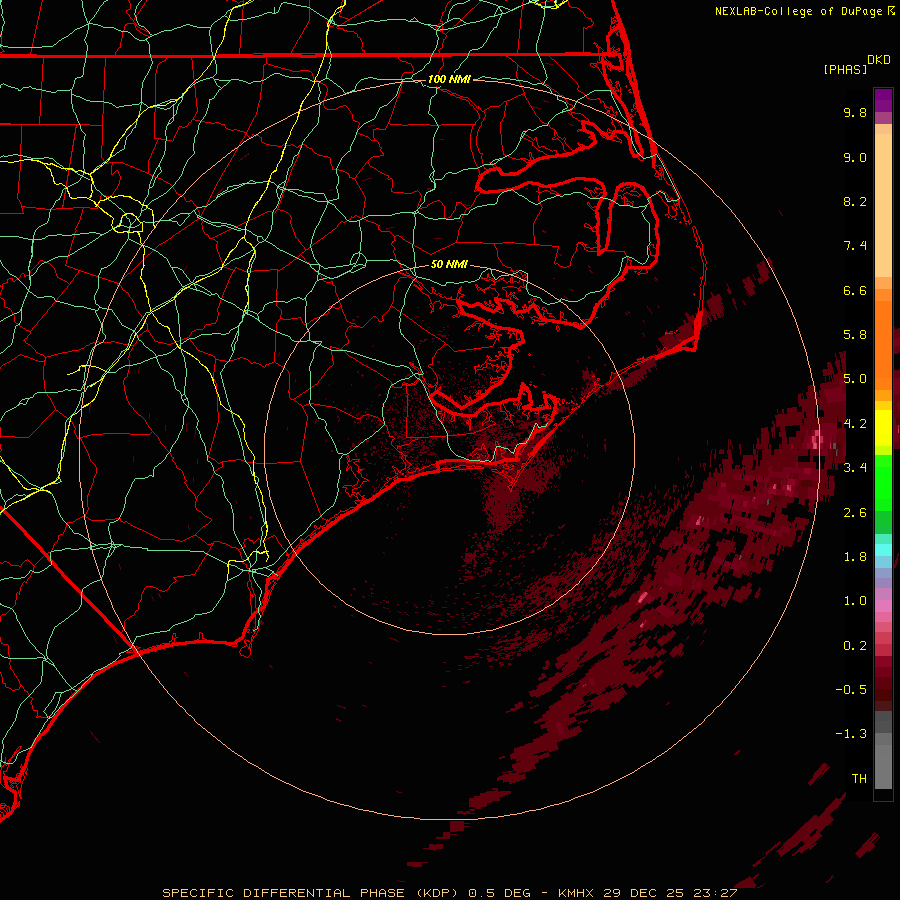
Task: Click the 8.2 value on color scale
Action: pos(855,201)
